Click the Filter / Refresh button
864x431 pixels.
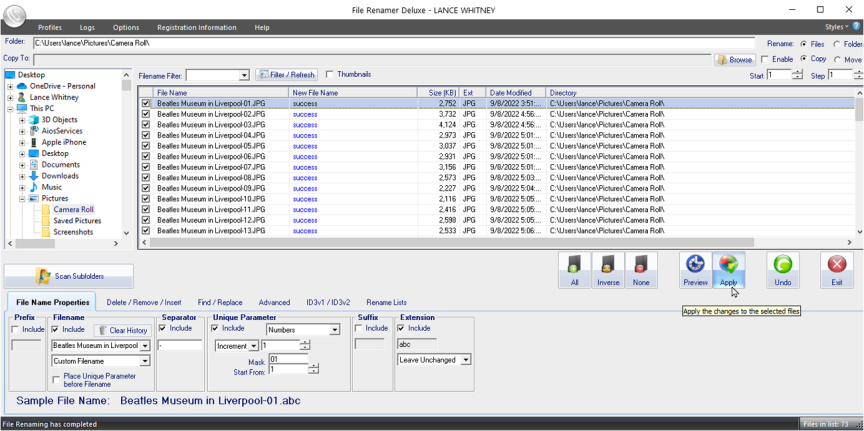(x=287, y=75)
